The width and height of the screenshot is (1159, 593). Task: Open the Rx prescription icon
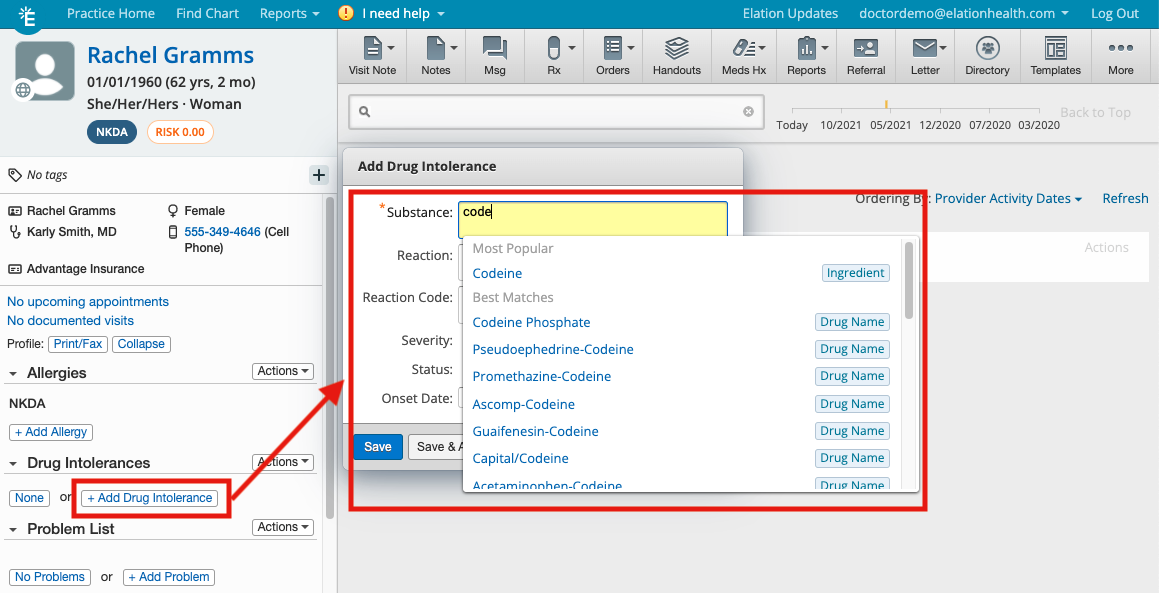pos(554,55)
